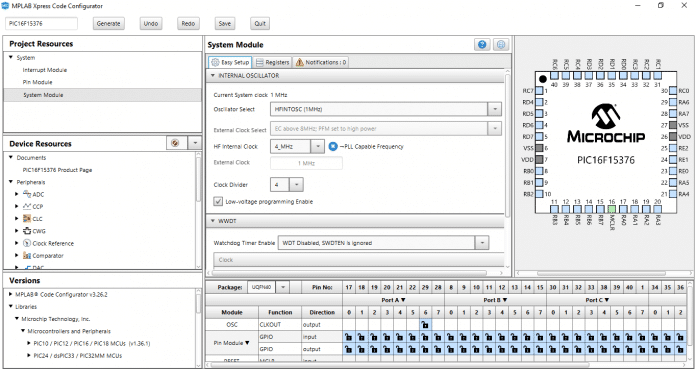Viewport: 696px width, 370px height.
Task: Open the Clock Divider dropdown
Action: coord(297,185)
